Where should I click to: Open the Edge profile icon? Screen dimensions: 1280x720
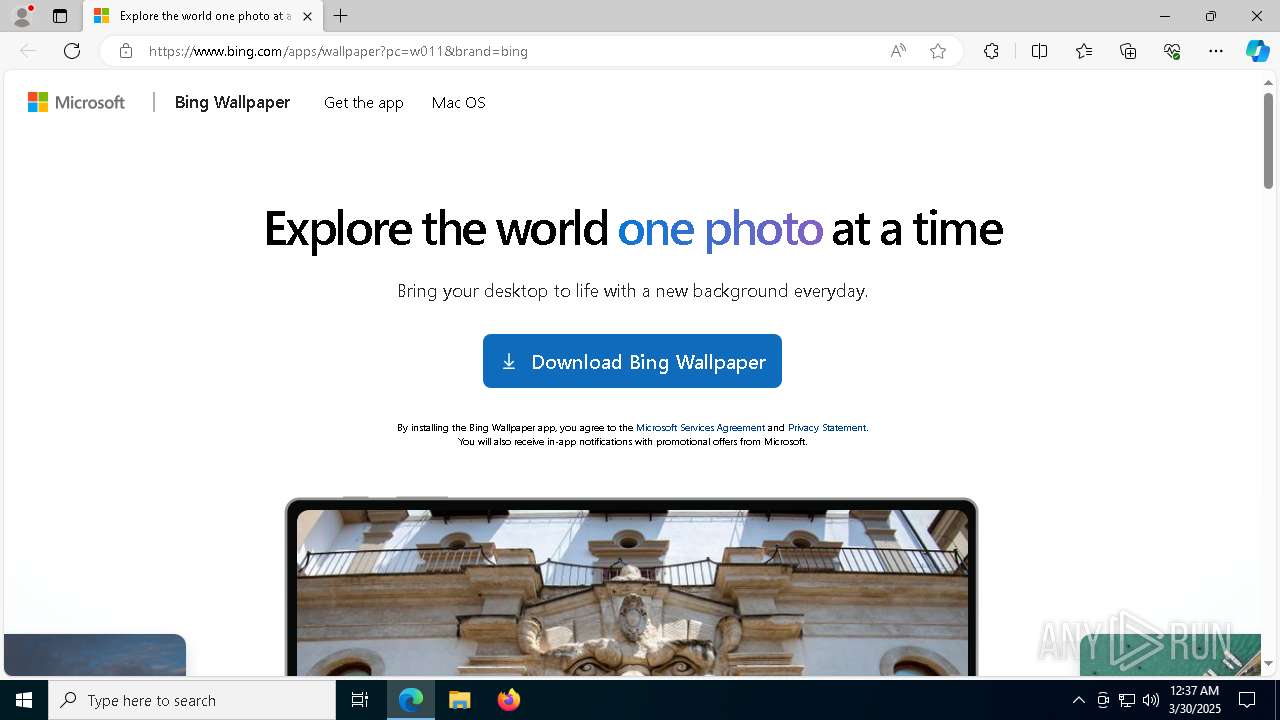(22, 16)
